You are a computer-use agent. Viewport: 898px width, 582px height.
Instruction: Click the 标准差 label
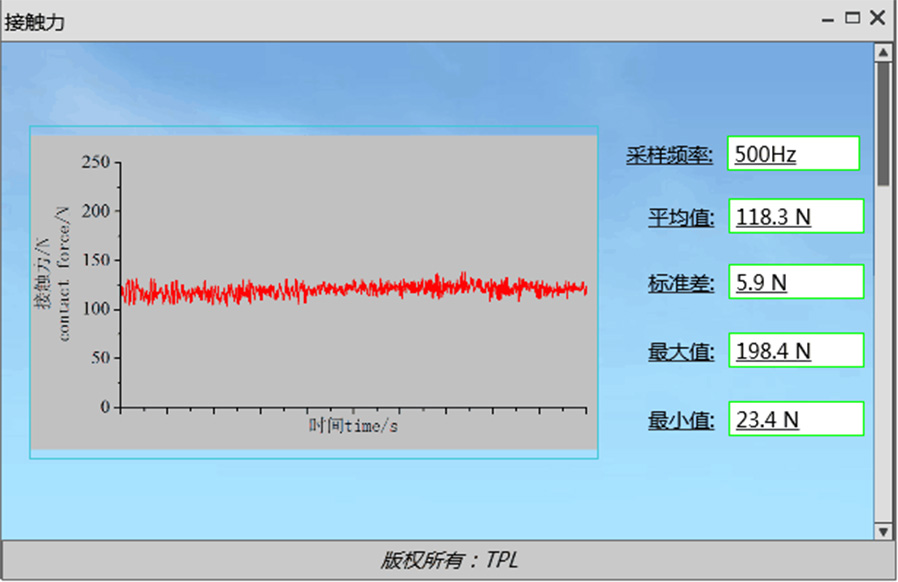tap(681, 284)
